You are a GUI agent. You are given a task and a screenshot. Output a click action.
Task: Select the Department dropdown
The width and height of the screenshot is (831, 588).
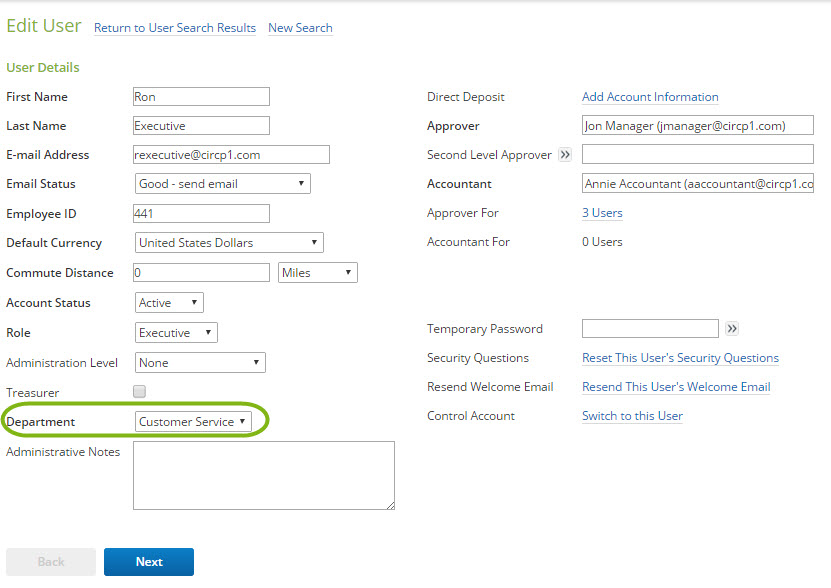[x=193, y=422]
